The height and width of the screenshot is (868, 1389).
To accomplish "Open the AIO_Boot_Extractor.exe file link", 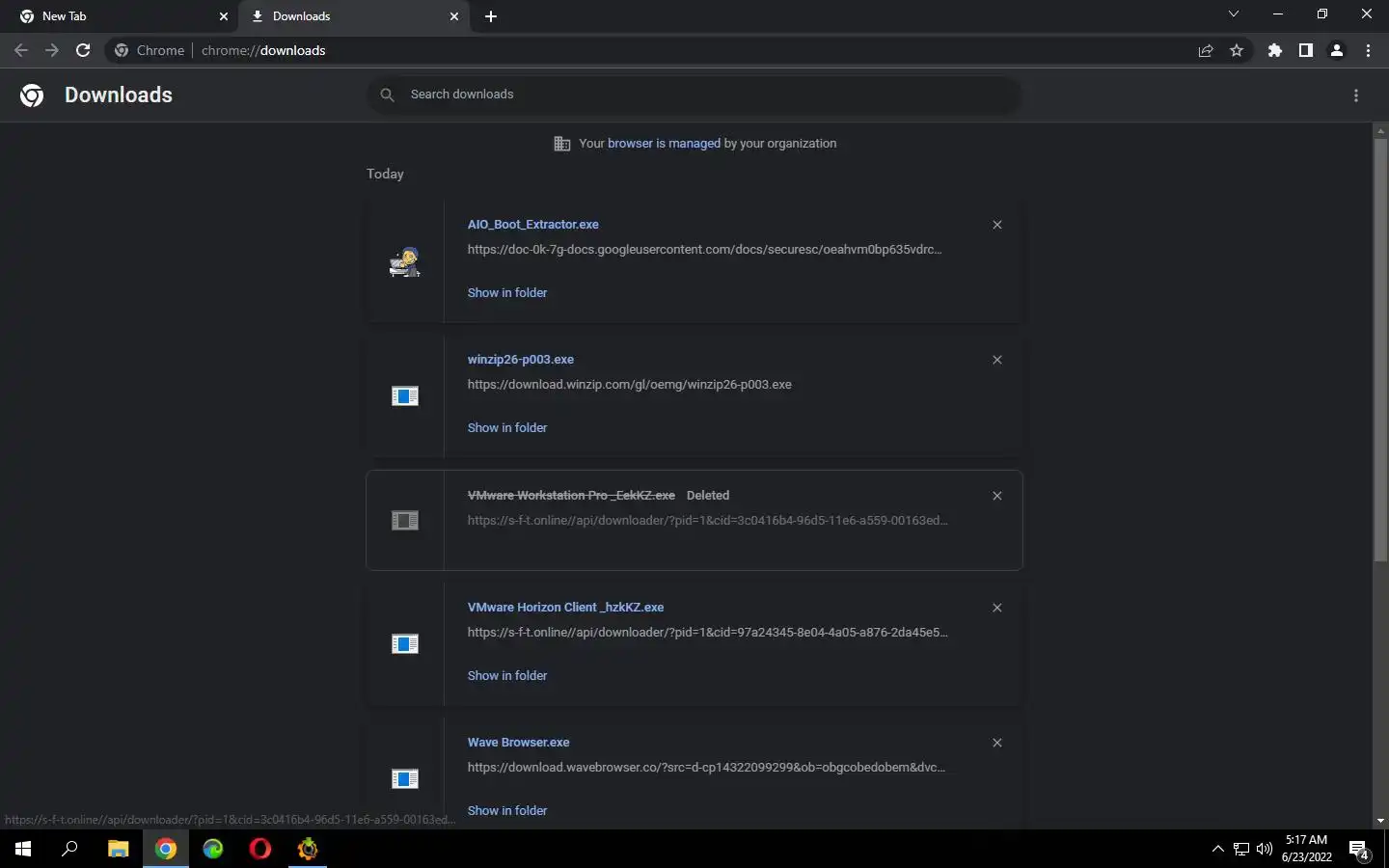I will click(x=533, y=225).
